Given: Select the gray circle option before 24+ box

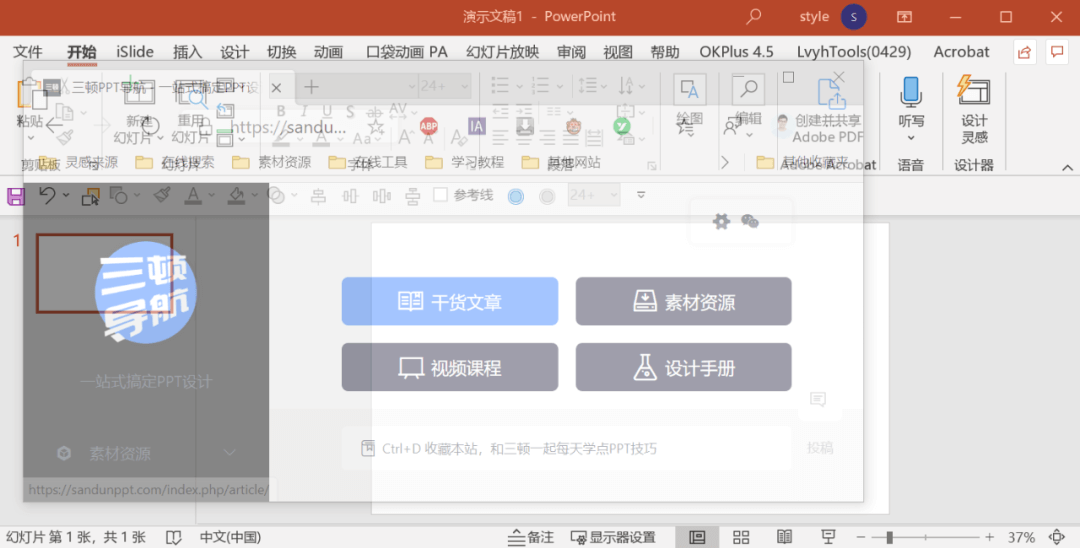Looking at the screenshot, I should tap(547, 197).
